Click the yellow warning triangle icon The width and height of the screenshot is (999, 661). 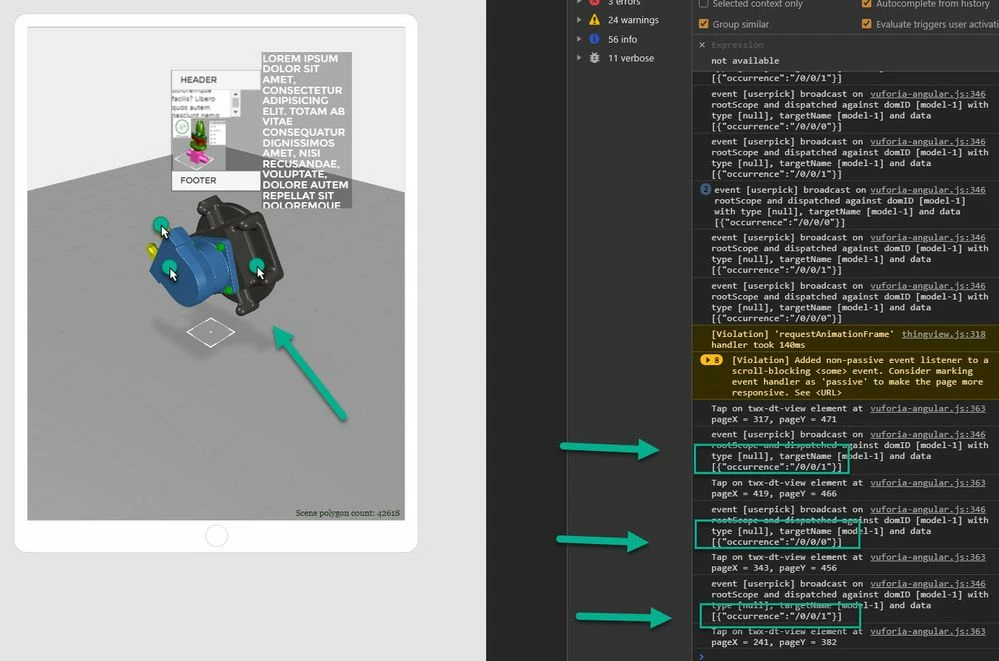594,20
